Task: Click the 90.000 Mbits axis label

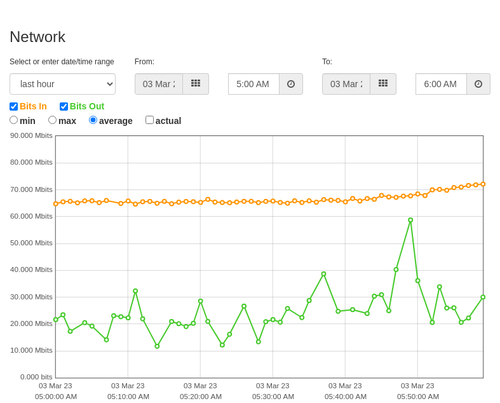Action: (31, 135)
